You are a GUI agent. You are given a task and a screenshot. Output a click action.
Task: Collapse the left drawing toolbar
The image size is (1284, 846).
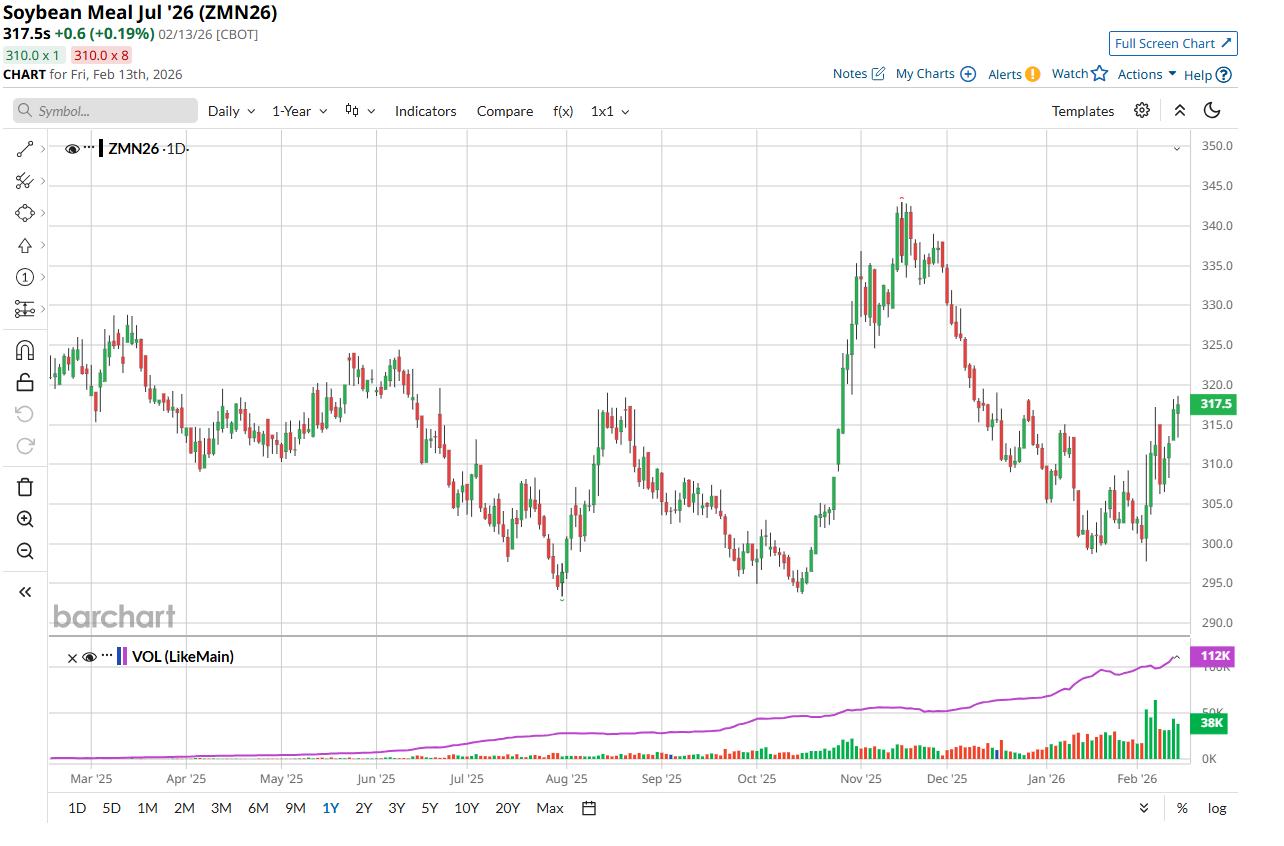[x=25, y=592]
